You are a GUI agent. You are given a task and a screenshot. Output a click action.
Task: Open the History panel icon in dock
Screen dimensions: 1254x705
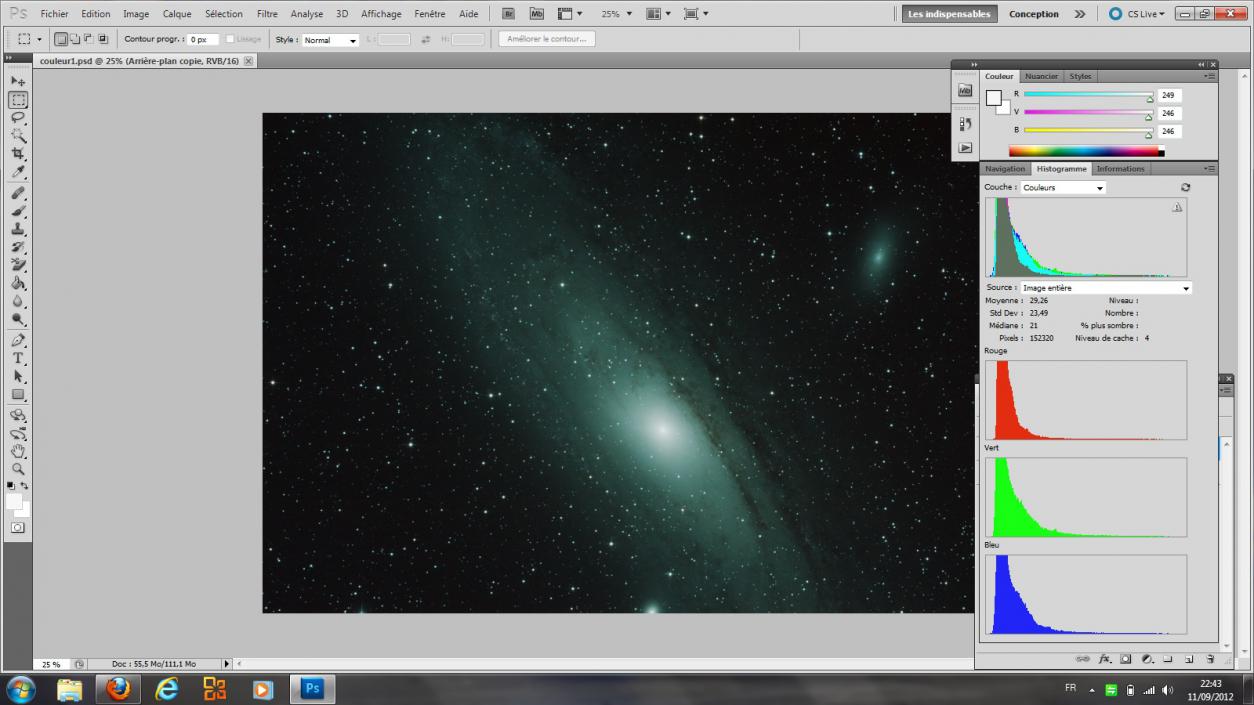pos(965,124)
